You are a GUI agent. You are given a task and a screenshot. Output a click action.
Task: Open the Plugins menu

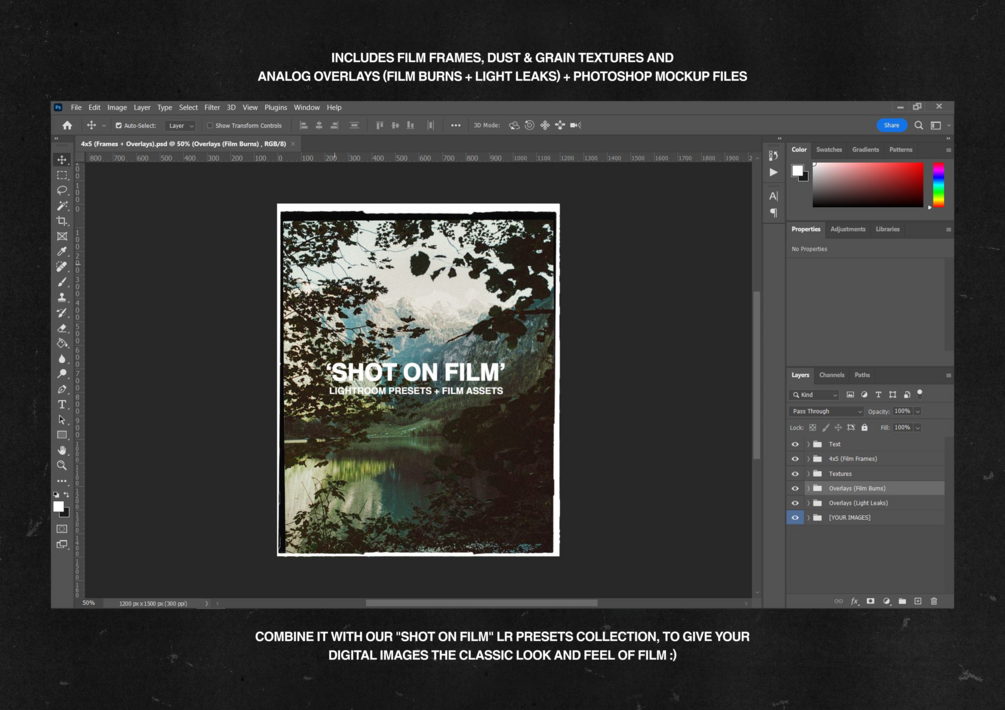(276, 108)
